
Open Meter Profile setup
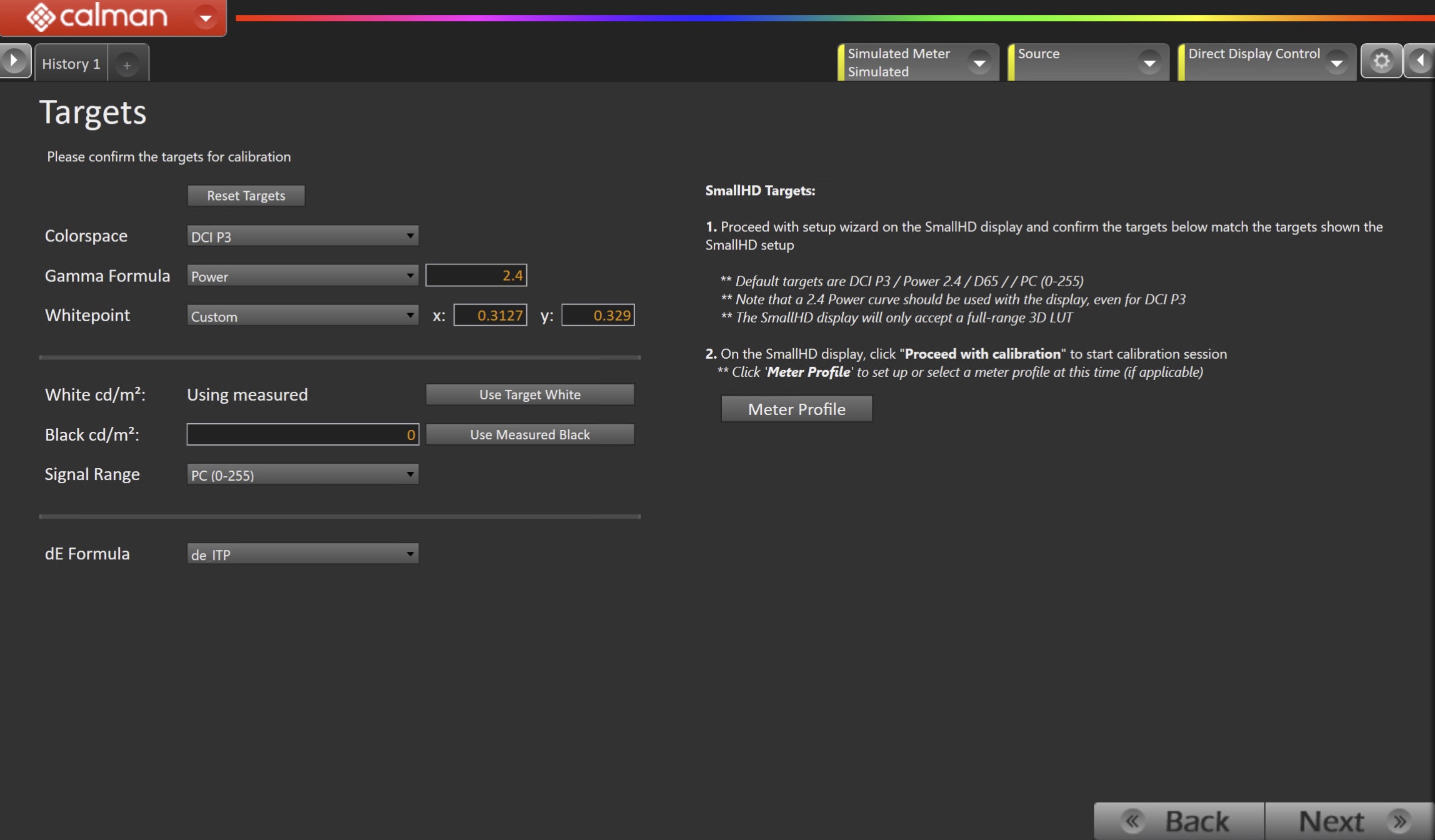(796, 409)
